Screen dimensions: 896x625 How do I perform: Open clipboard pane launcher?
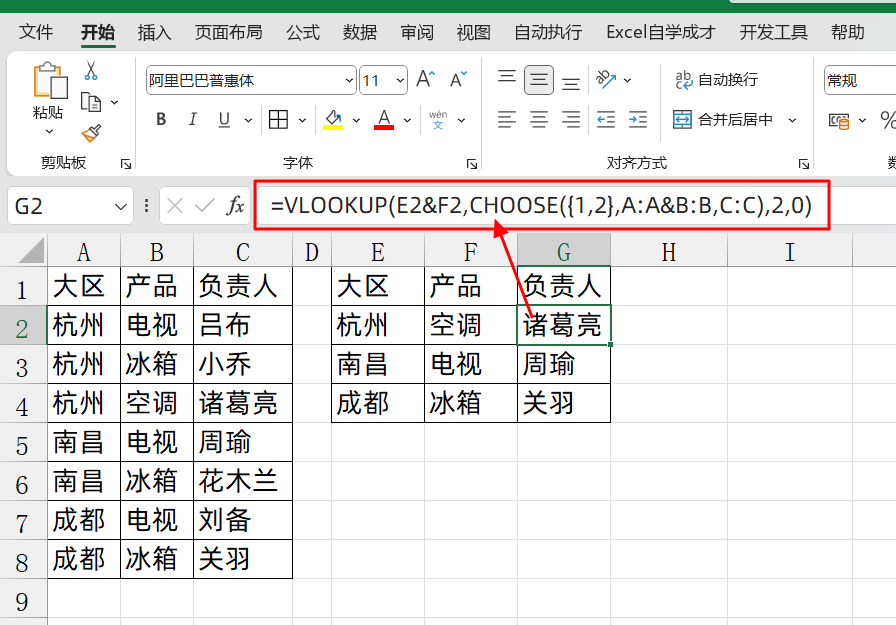point(126,165)
